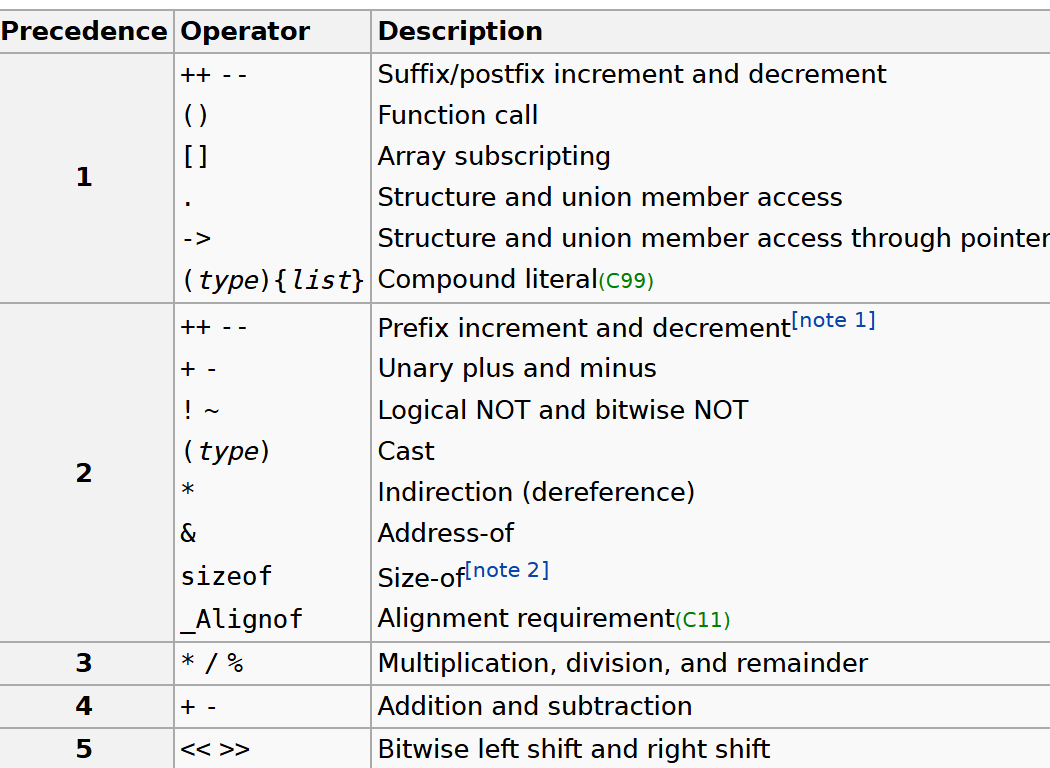Click the 'Description' column header

pyautogui.click(x=460, y=31)
